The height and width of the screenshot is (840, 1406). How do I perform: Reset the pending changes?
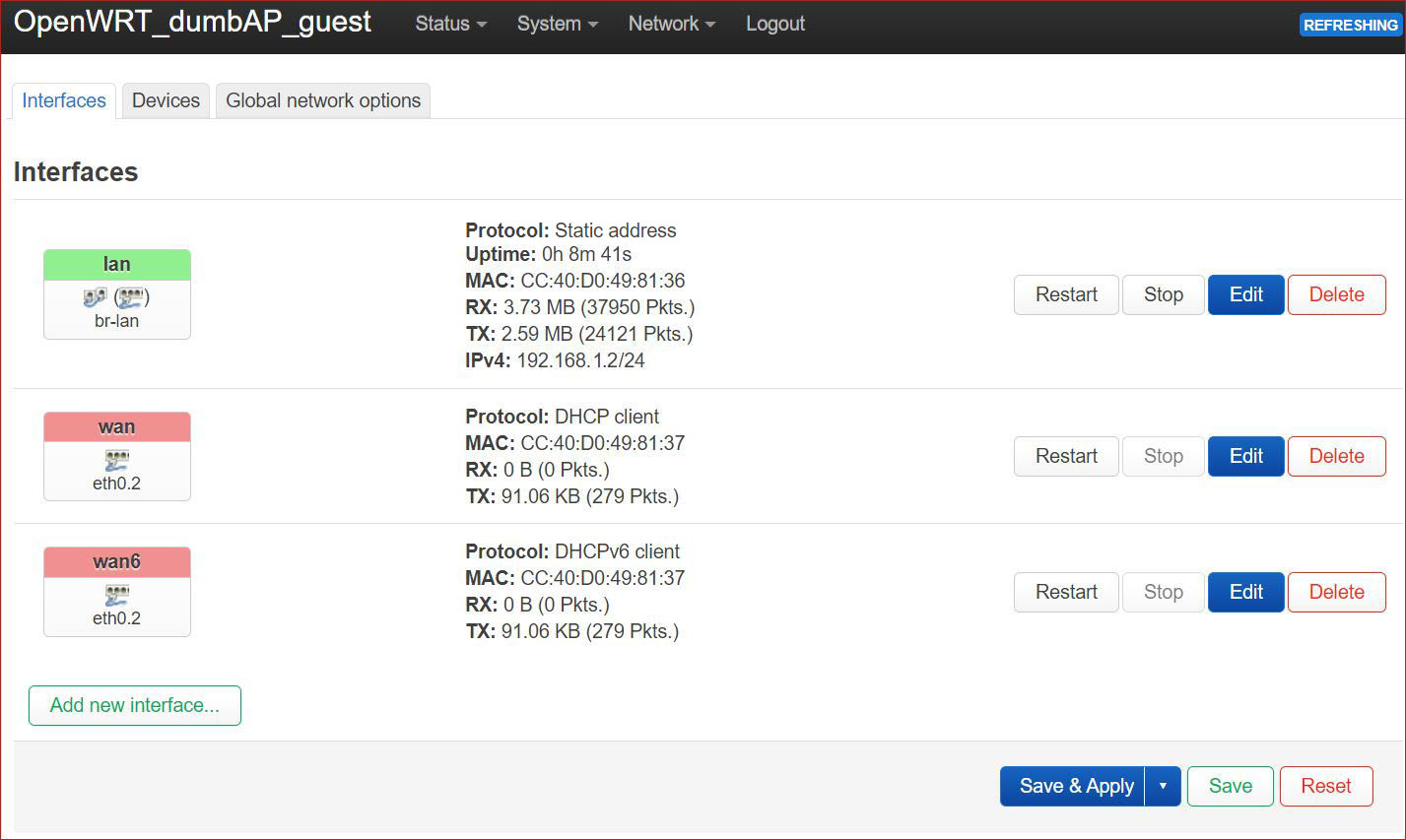[x=1325, y=786]
